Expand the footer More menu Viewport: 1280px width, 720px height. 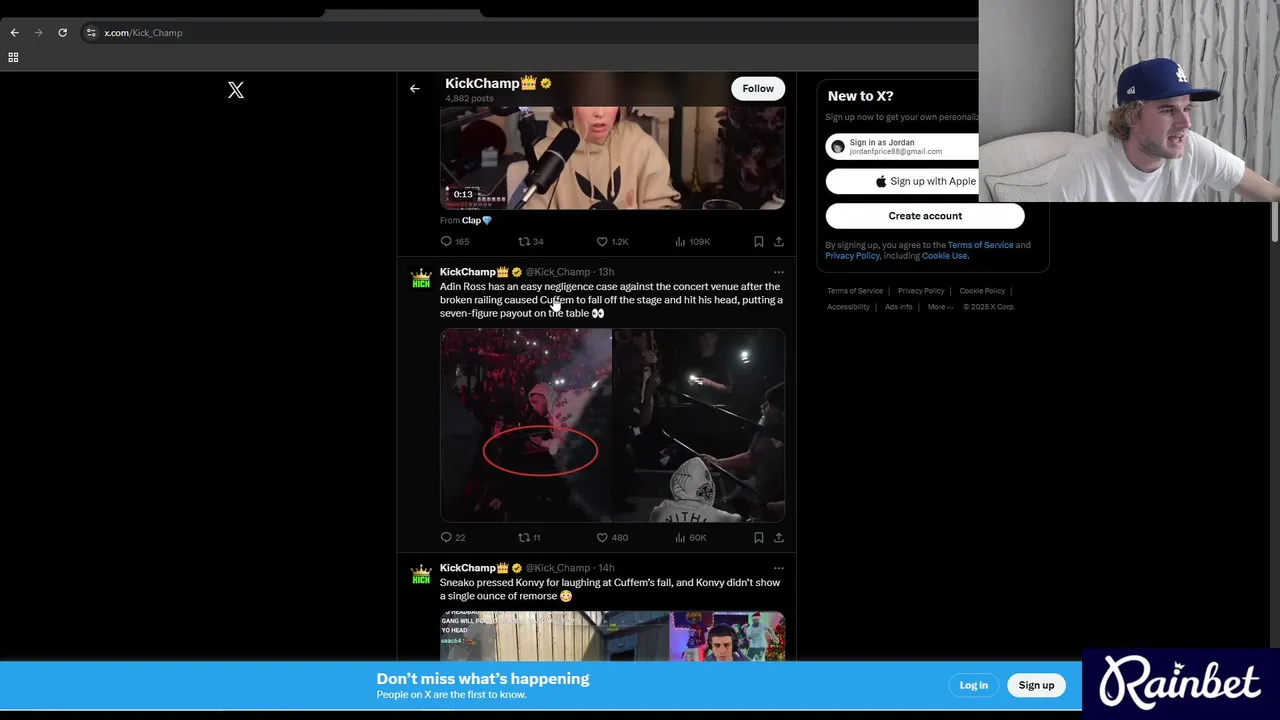(940, 307)
